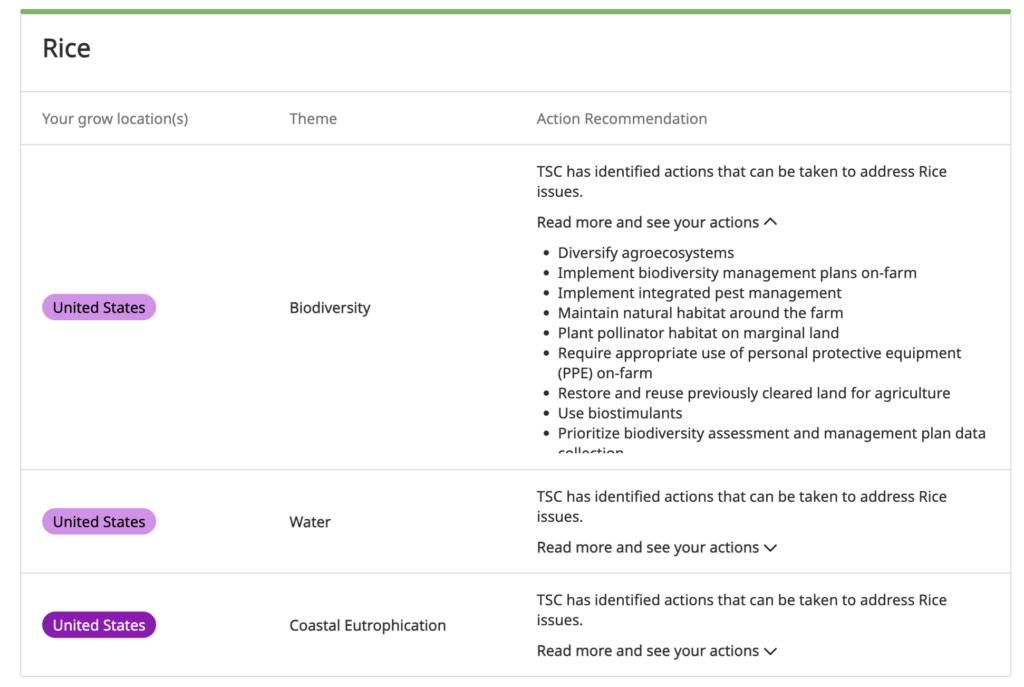Click the dark United States badge for Coastal Eutrophication
This screenshot has width=1024, height=687.
click(x=98, y=624)
